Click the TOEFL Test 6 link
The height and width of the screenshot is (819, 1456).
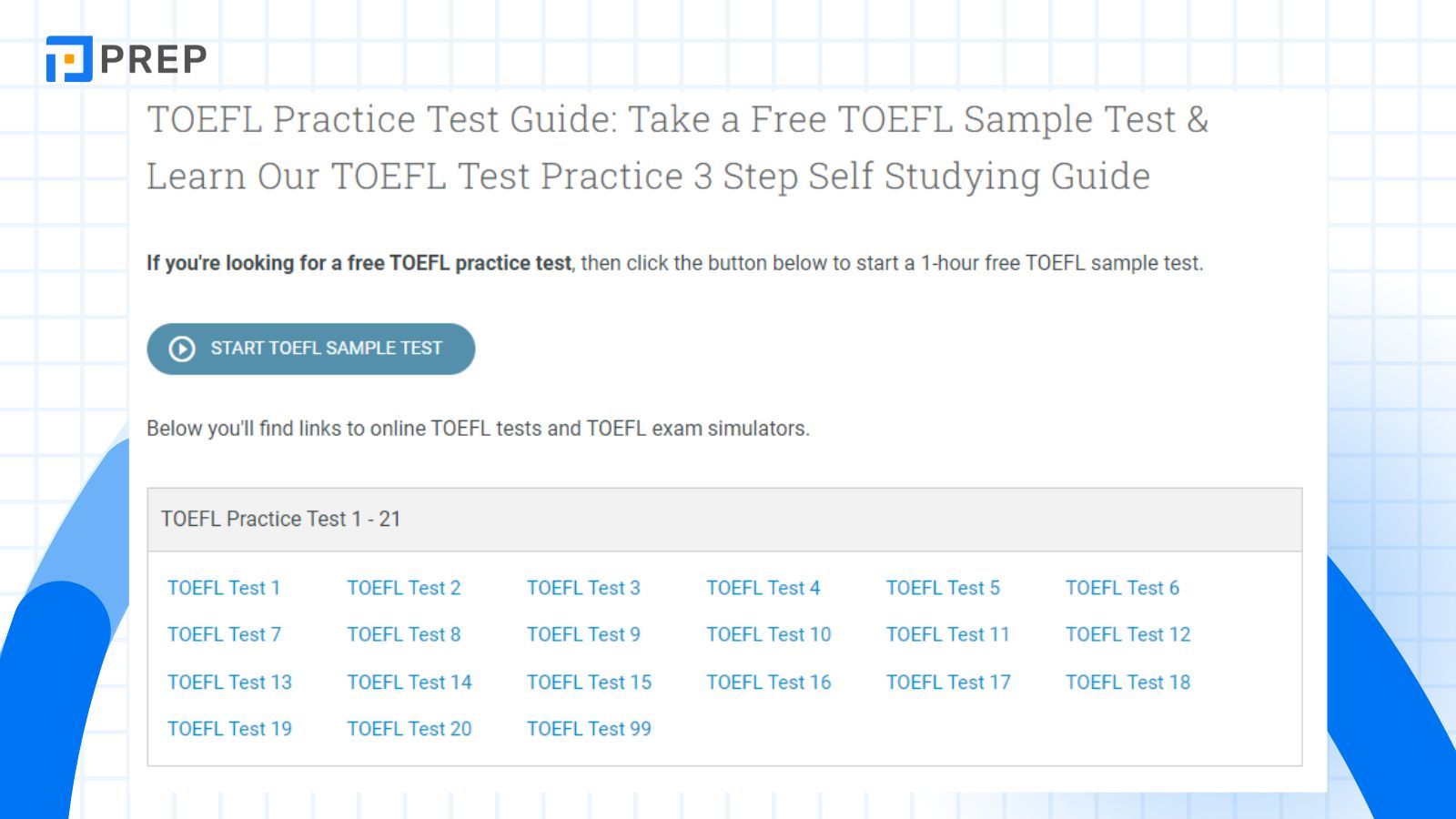tap(1123, 588)
